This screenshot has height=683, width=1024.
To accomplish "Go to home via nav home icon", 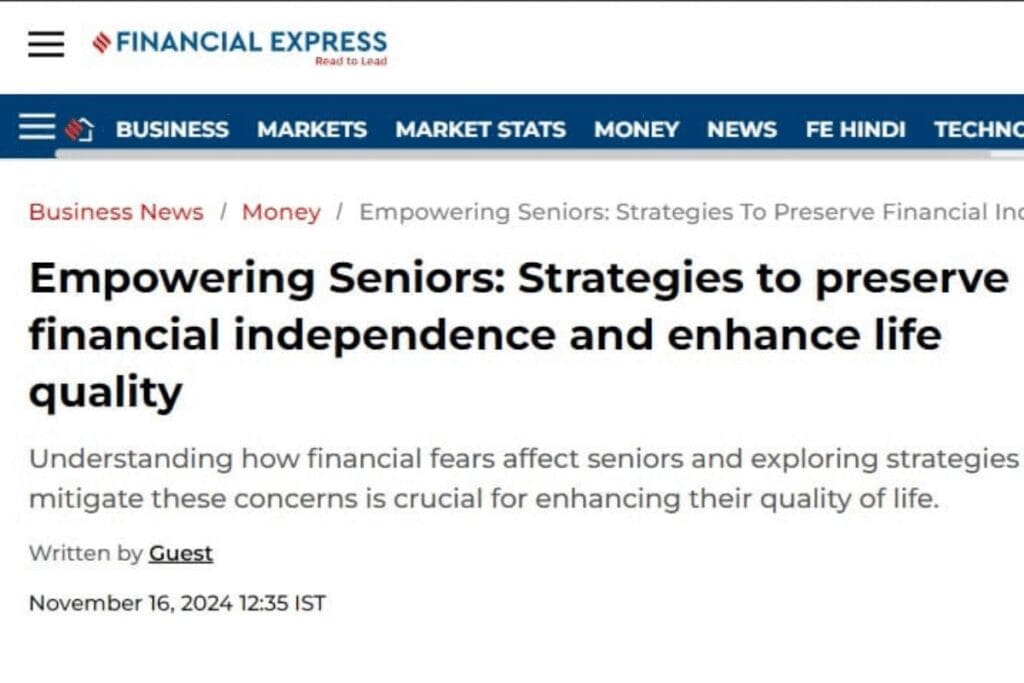I will click(79, 129).
